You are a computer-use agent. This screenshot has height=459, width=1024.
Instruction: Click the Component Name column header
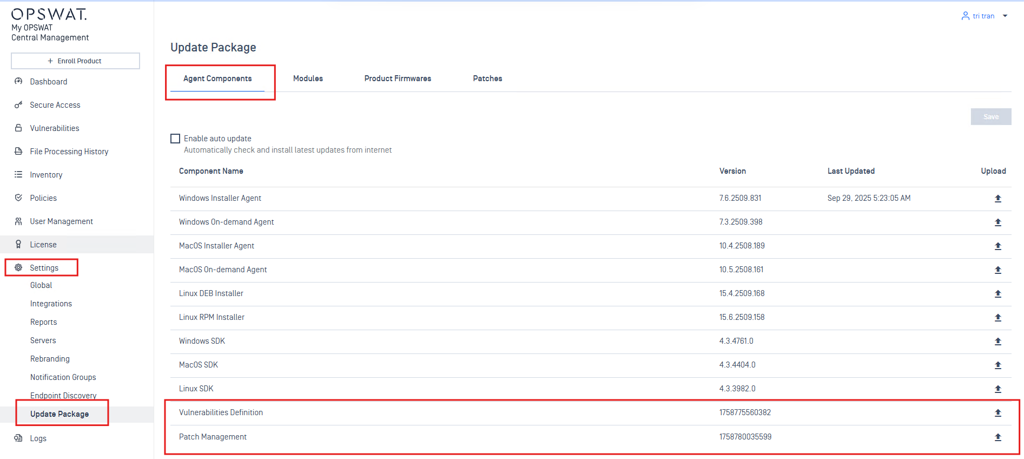211,171
